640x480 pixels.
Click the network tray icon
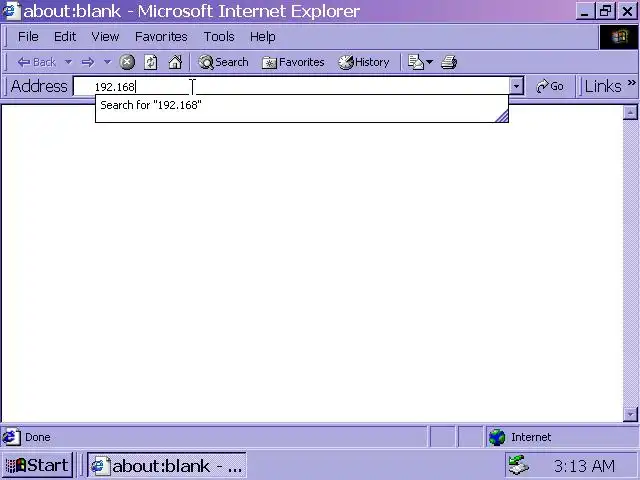pos(518,465)
